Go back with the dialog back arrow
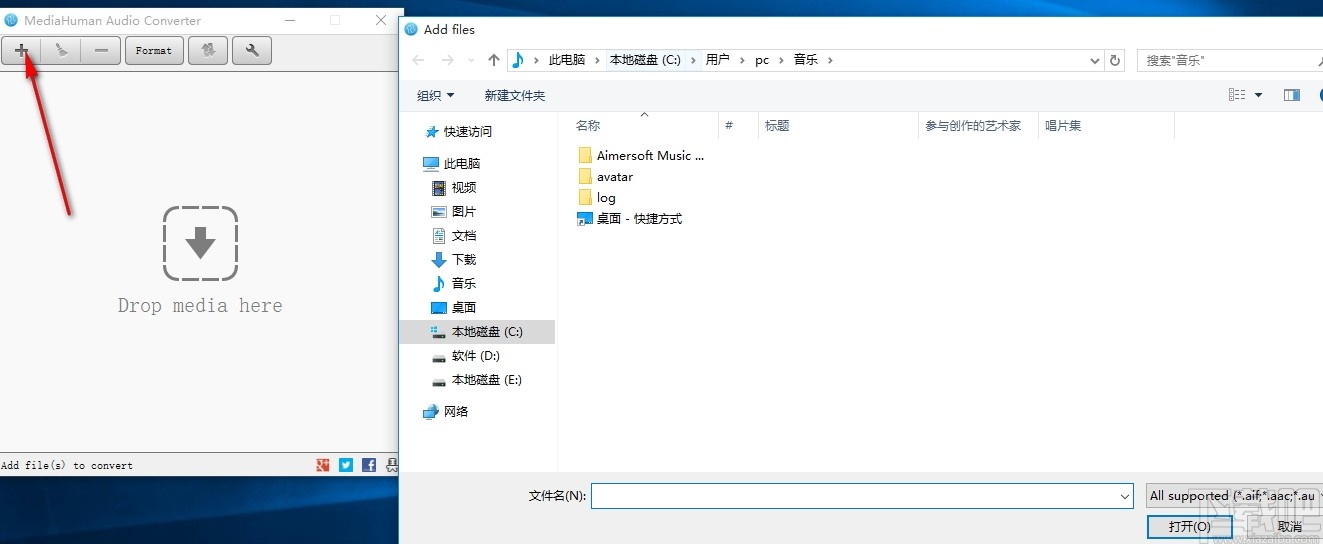The image size is (1323, 544). tap(418, 60)
